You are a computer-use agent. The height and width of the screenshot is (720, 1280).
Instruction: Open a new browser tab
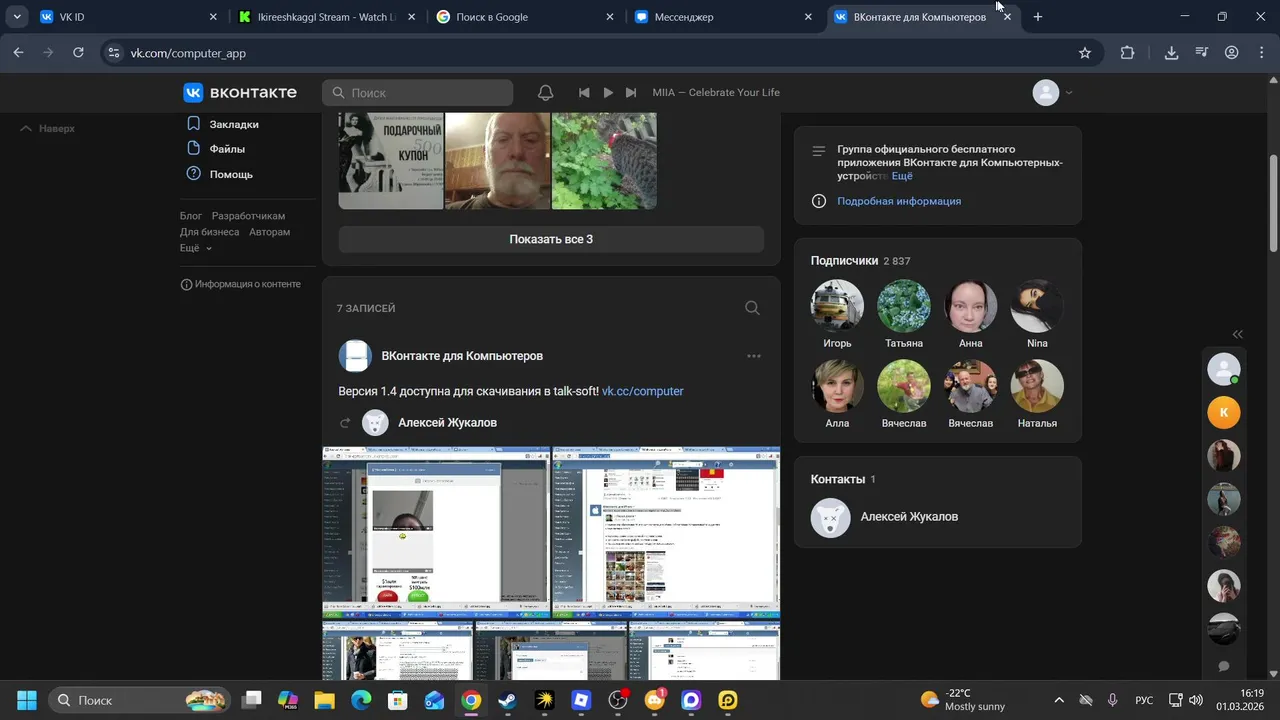tap(1038, 17)
